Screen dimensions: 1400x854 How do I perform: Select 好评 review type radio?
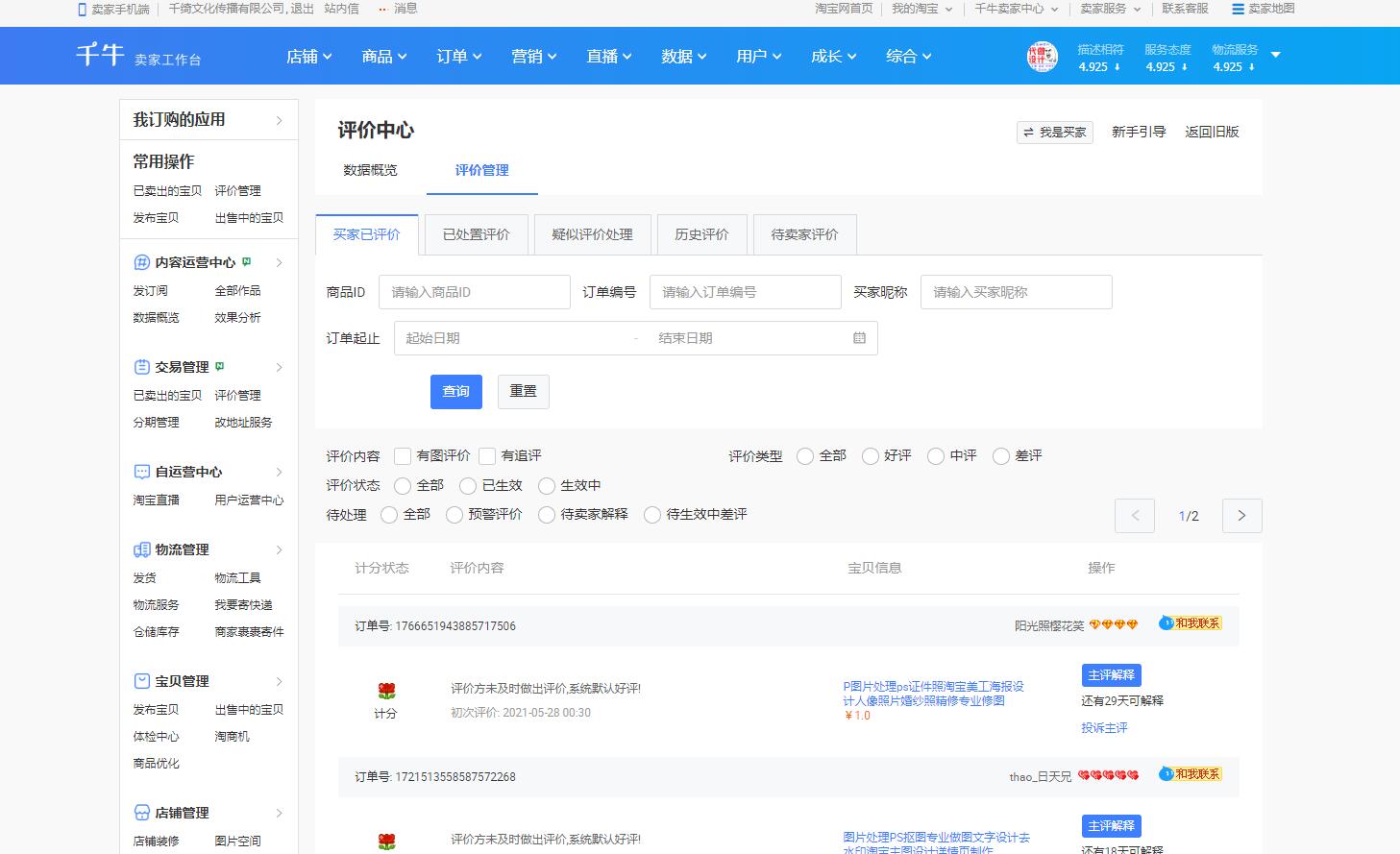tap(871, 456)
